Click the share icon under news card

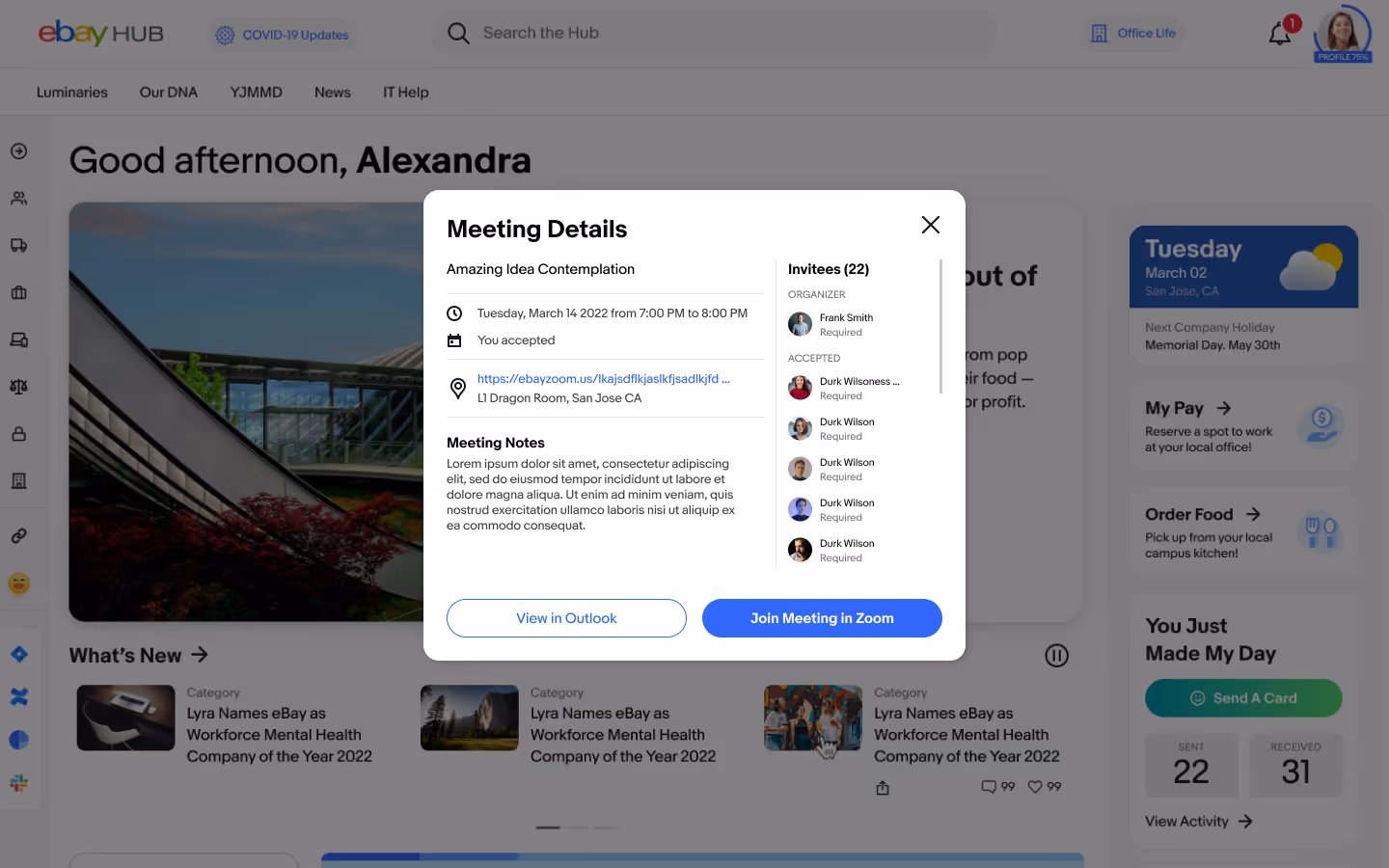coord(883,788)
